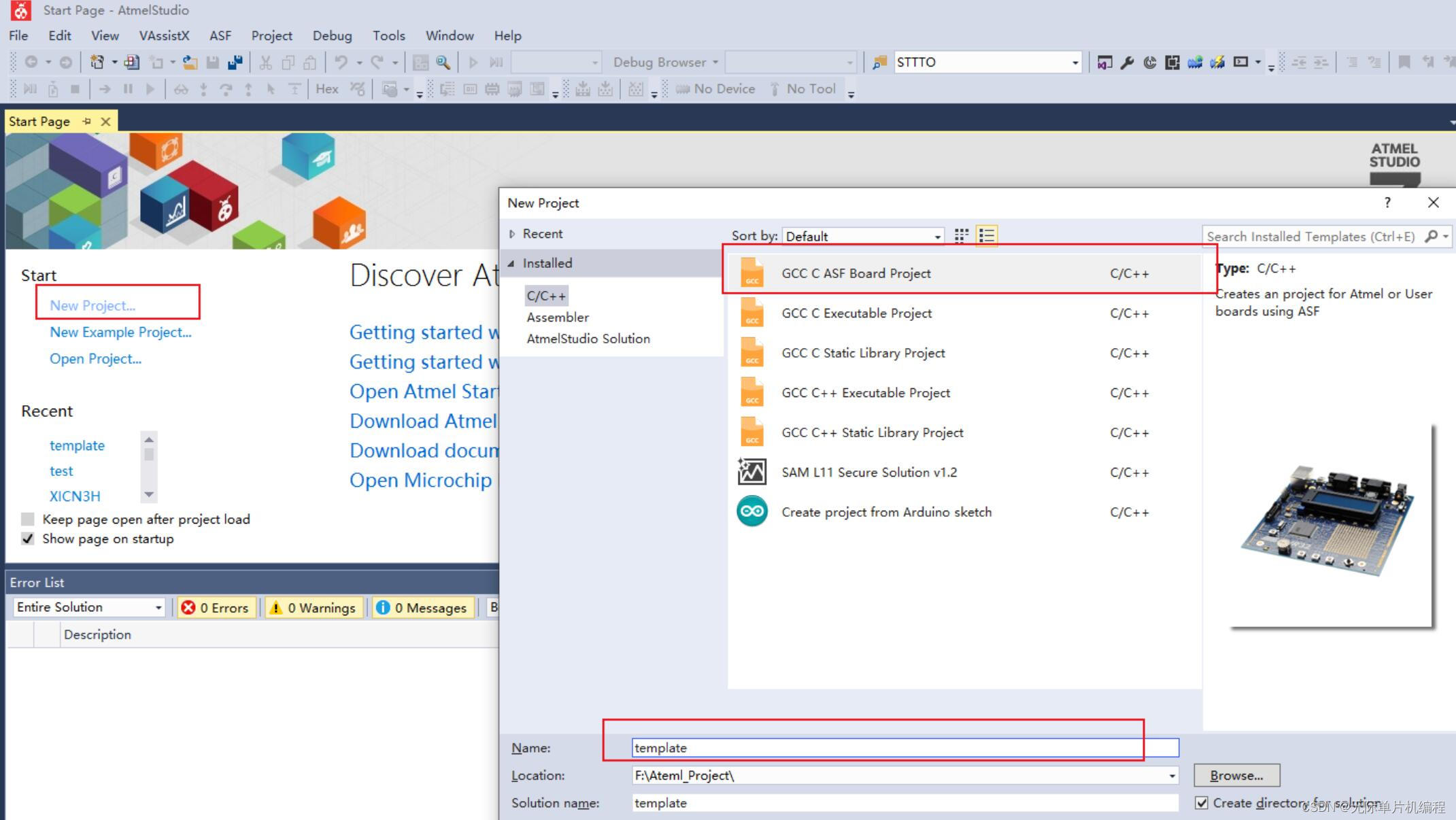Click the Save All toolbar icon
The image size is (1456, 820).
pyautogui.click(x=235, y=63)
